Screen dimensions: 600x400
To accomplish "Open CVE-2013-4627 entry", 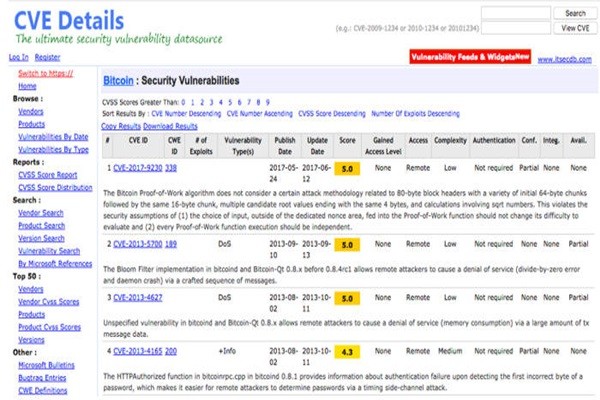I will 138,297.
